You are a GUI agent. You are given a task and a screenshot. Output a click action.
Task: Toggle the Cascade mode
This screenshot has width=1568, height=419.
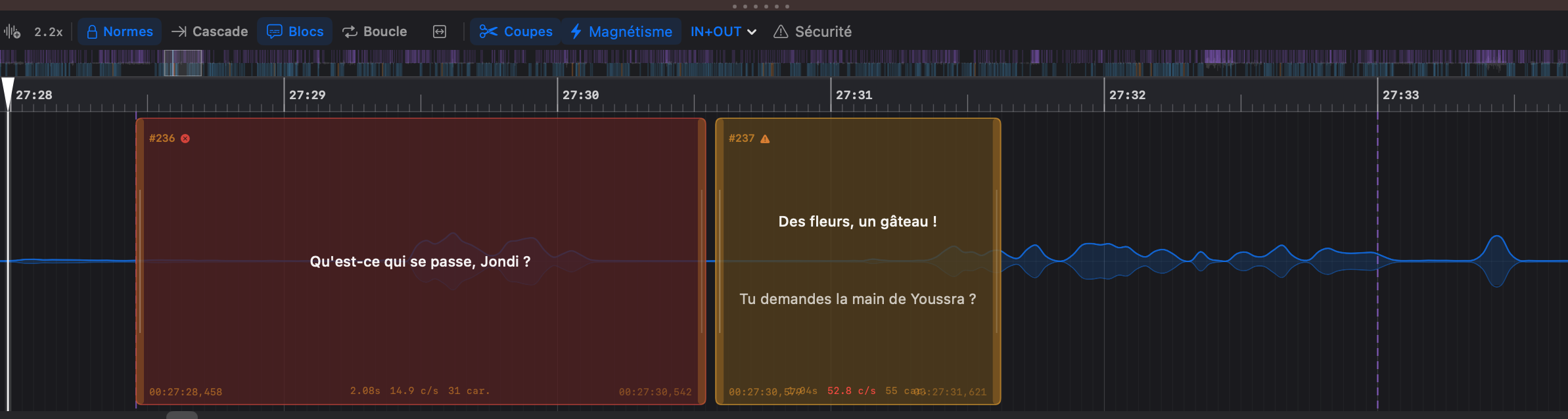210,32
